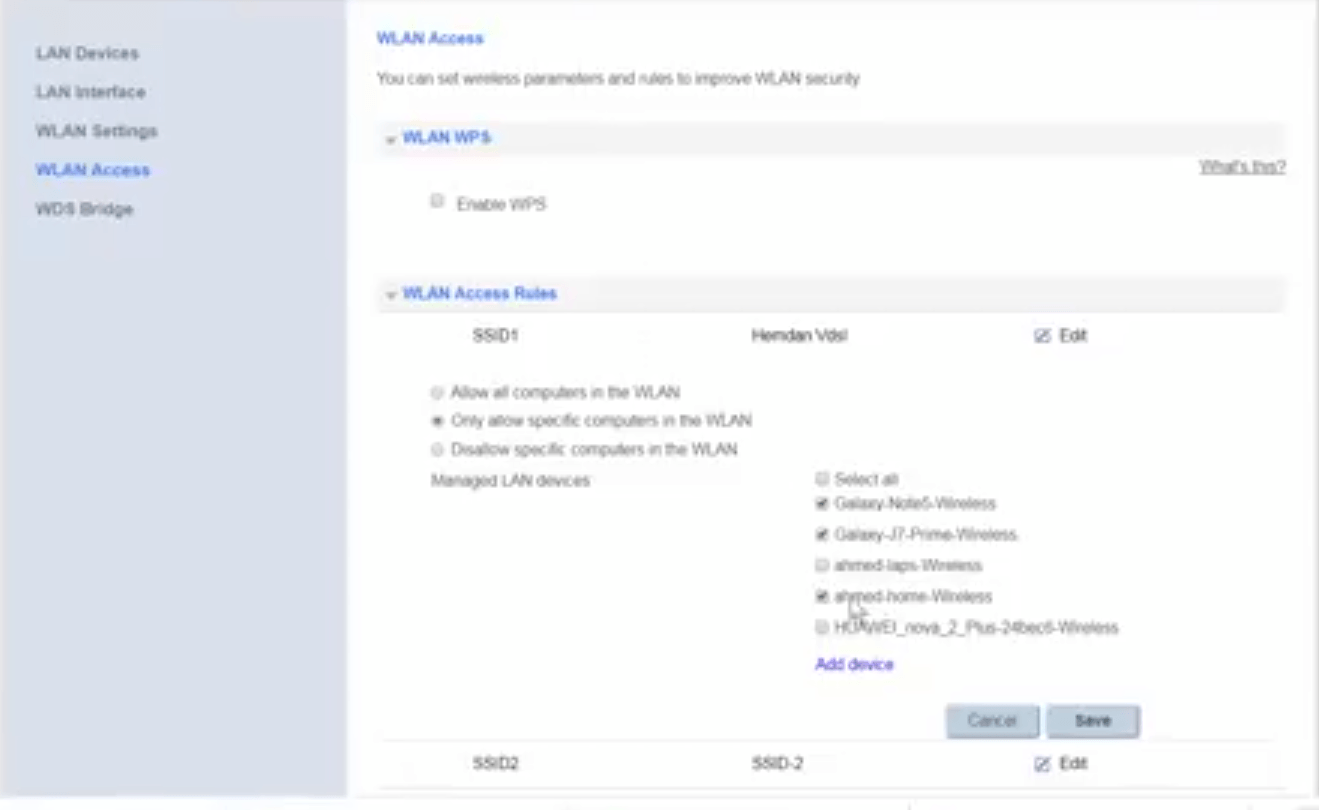Select Allow all computers in the WLAN
Image resolution: width=1319 pixels, height=810 pixels.
pyautogui.click(x=437, y=393)
